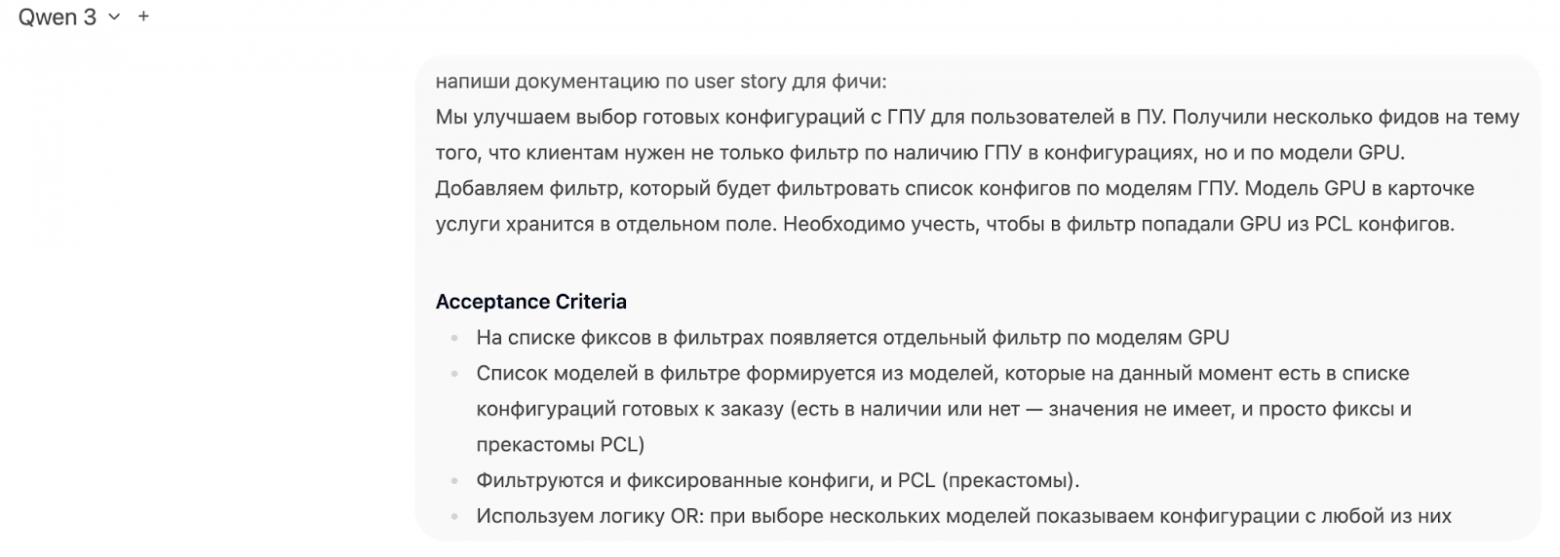This screenshot has height=557, width=1560.
Task: Click the line starting with "услуги хранится"
Action: click(943, 224)
